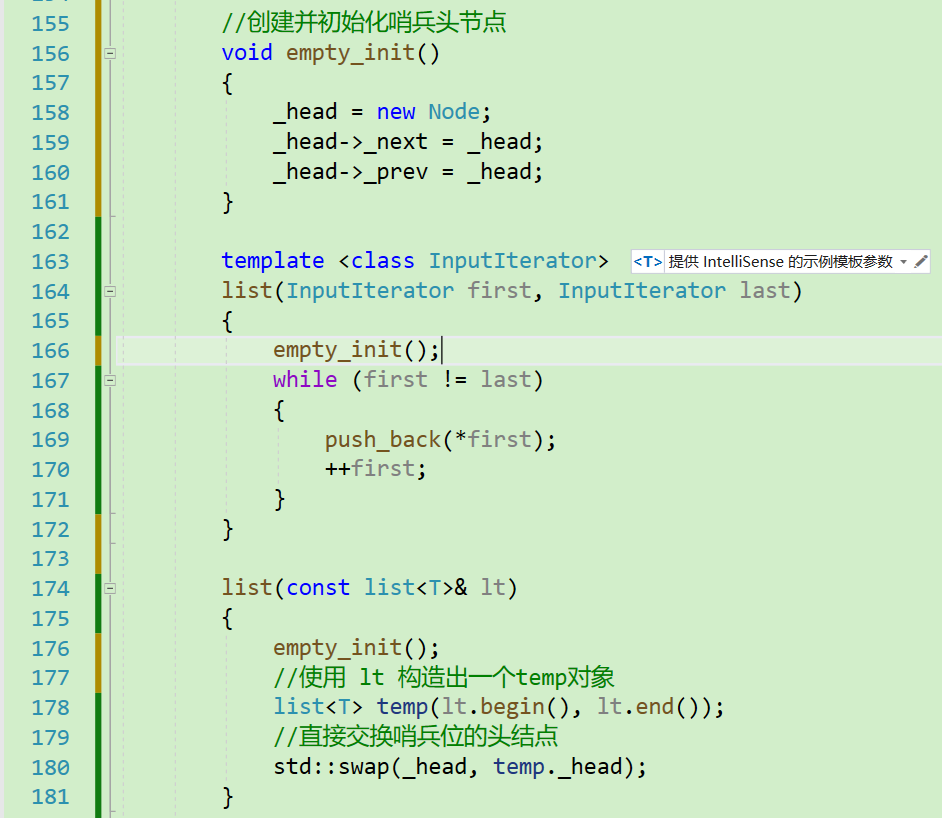Click 'empty_init();' call on line 176
Screen dimensions: 942x818
[x=356, y=648]
